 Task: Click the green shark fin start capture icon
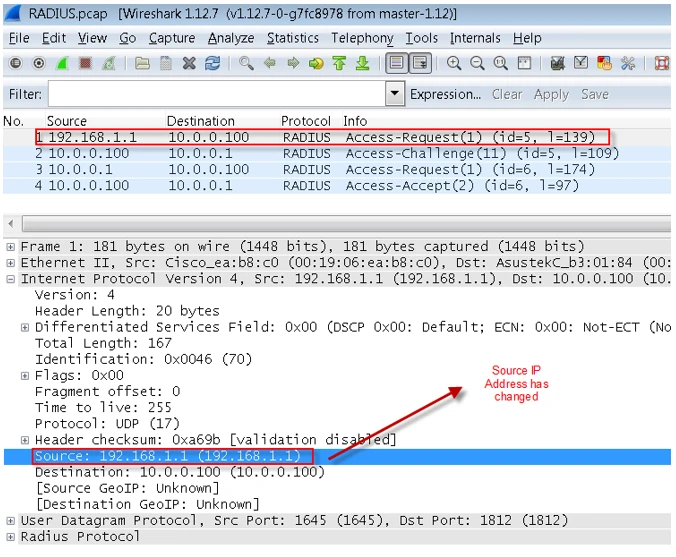(x=62, y=63)
